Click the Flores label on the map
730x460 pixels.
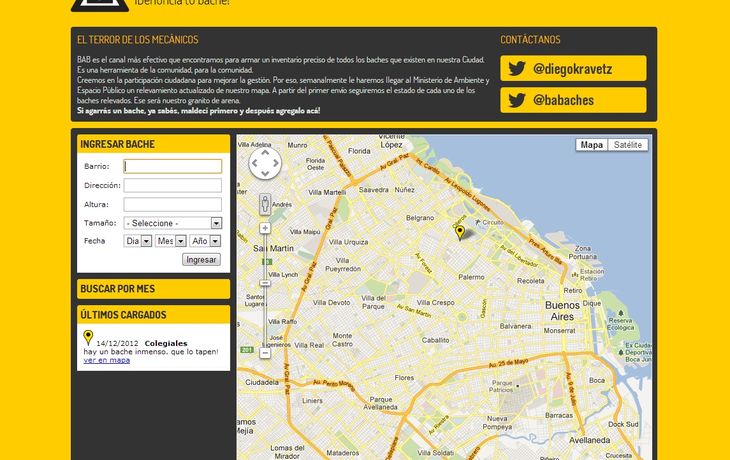(404, 378)
